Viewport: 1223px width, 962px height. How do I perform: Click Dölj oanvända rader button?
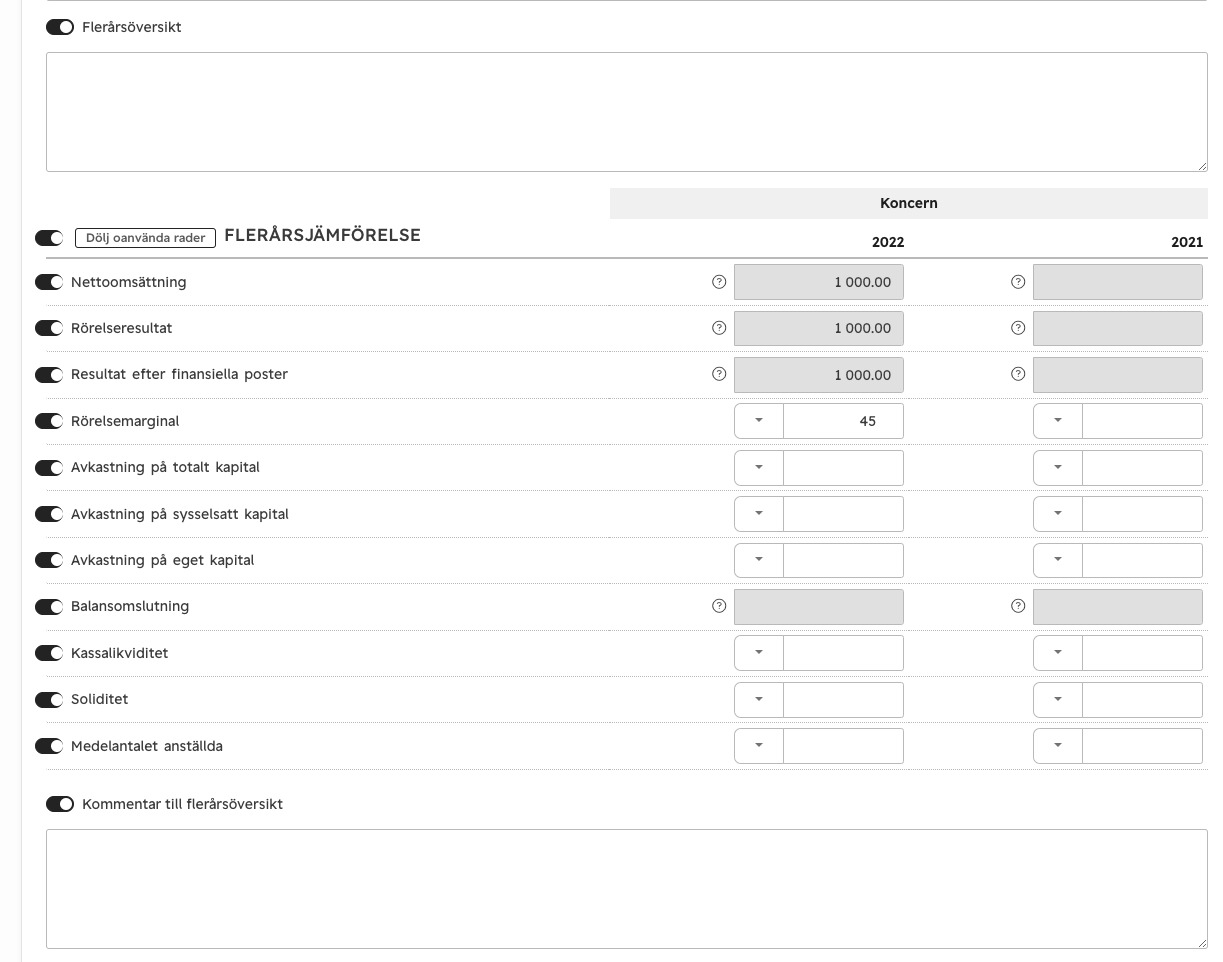tap(146, 237)
